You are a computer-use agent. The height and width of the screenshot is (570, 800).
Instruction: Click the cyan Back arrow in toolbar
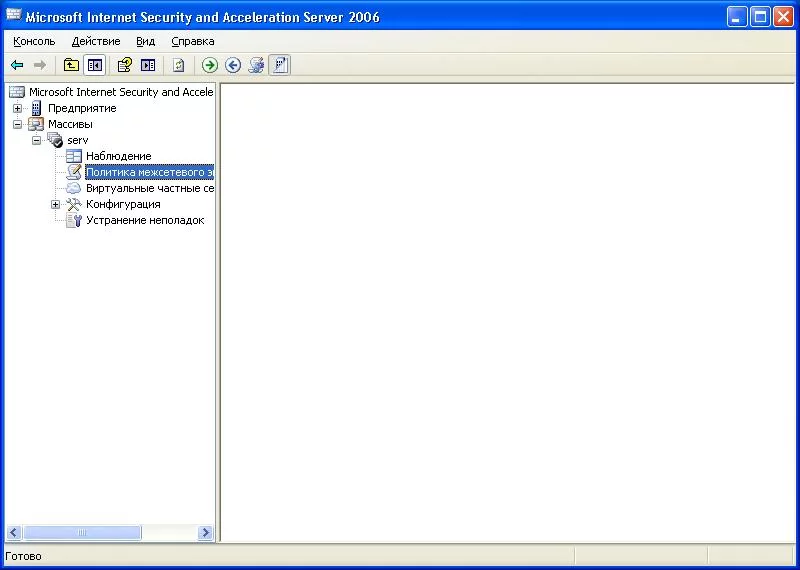(17, 65)
